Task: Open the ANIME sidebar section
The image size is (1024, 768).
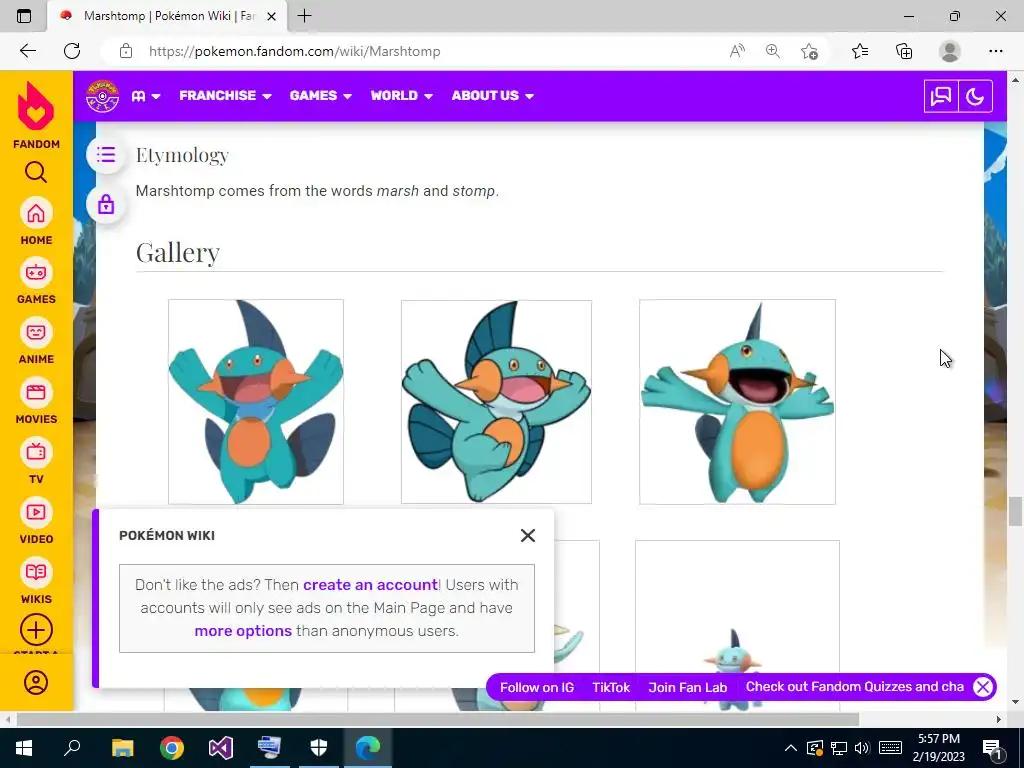Action: 36,342
